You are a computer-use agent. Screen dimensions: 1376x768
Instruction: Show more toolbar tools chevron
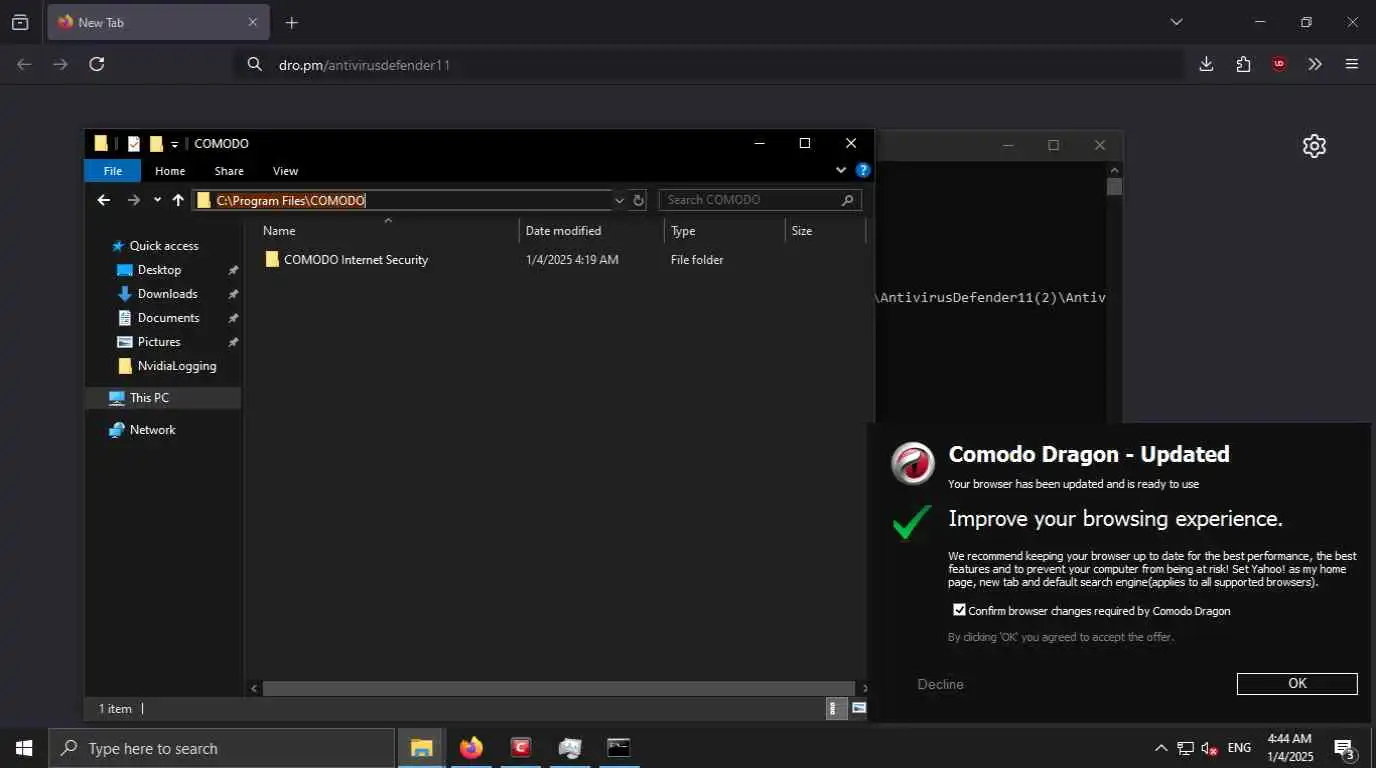[x=1315, y=64]
